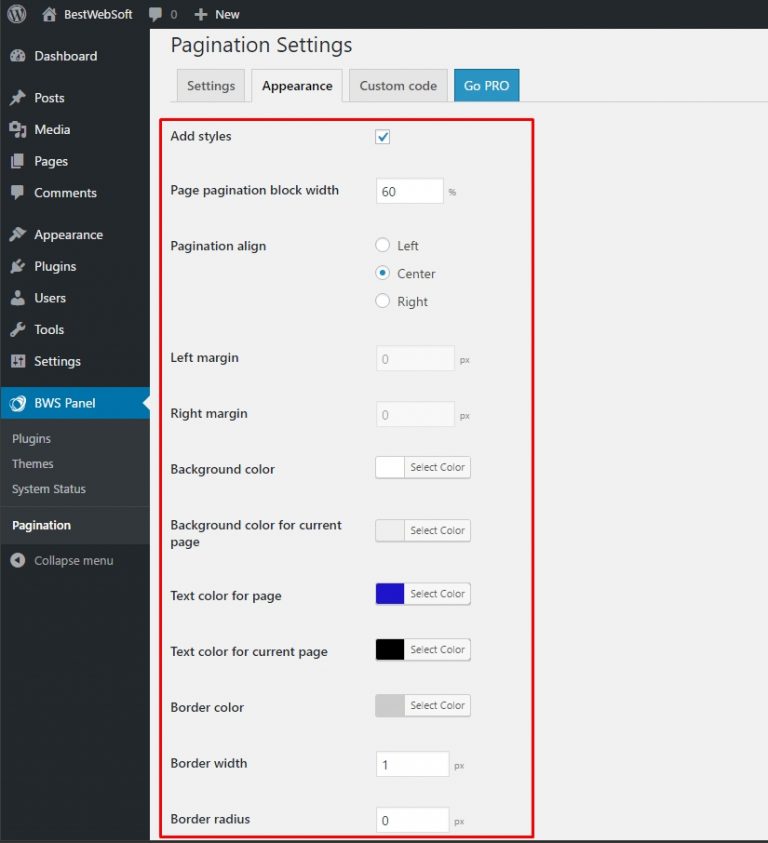The image size is (768, 843).
Task: Open the Dashboard from the sidebar icon
Action: (x=17, y=56)
